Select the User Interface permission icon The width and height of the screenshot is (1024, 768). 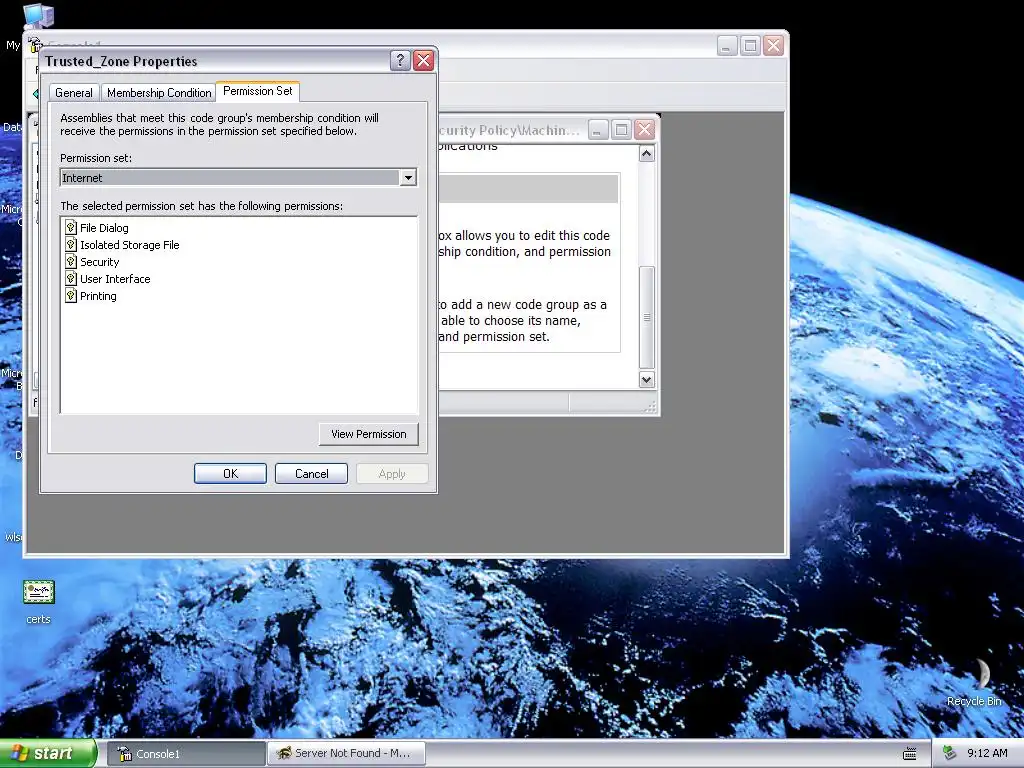[x=71, y=278]
